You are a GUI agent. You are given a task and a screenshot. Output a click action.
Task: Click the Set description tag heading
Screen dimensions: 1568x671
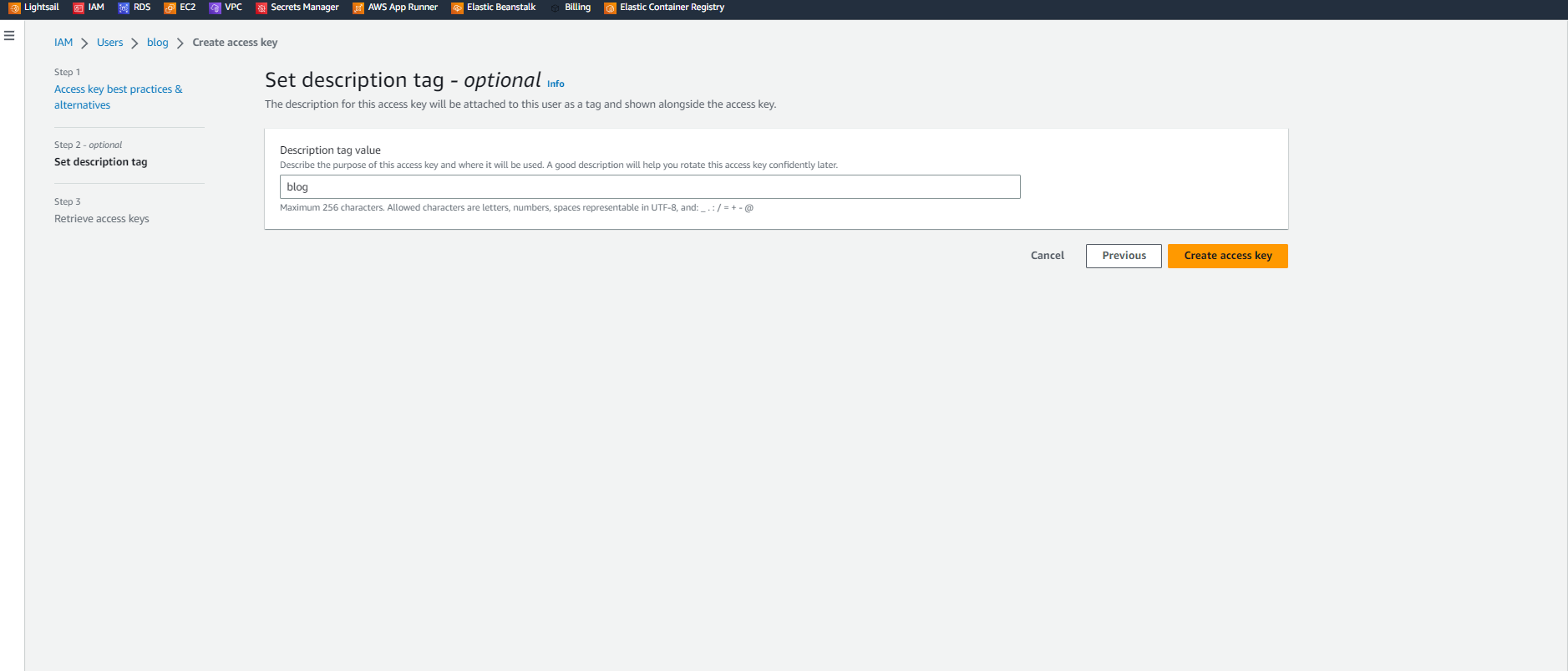(x=403, y=80)
